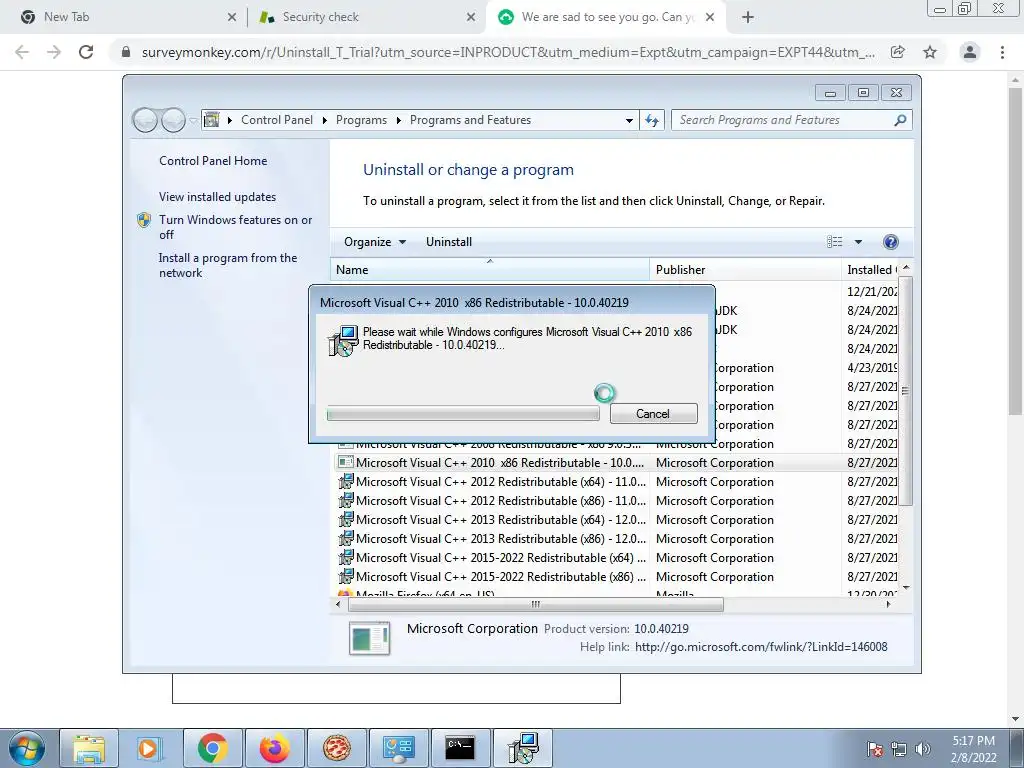This screenshot has height=768, width=1024.
Task: Close the New Tab tab
Action: [x=232, y=17]
